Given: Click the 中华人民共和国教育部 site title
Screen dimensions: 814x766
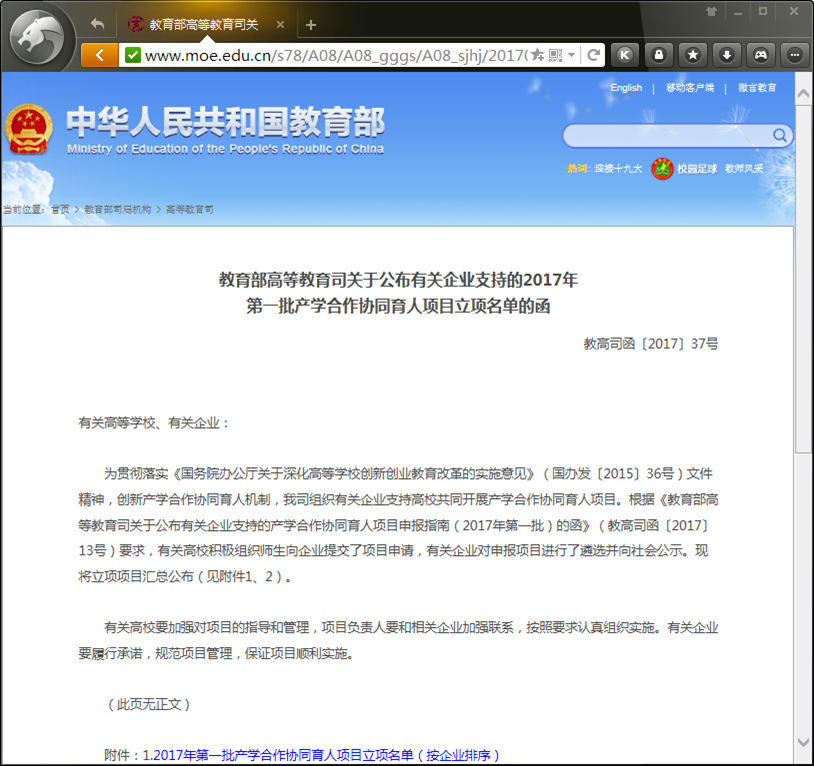Looking at the screenshot, I should (226, 121).
